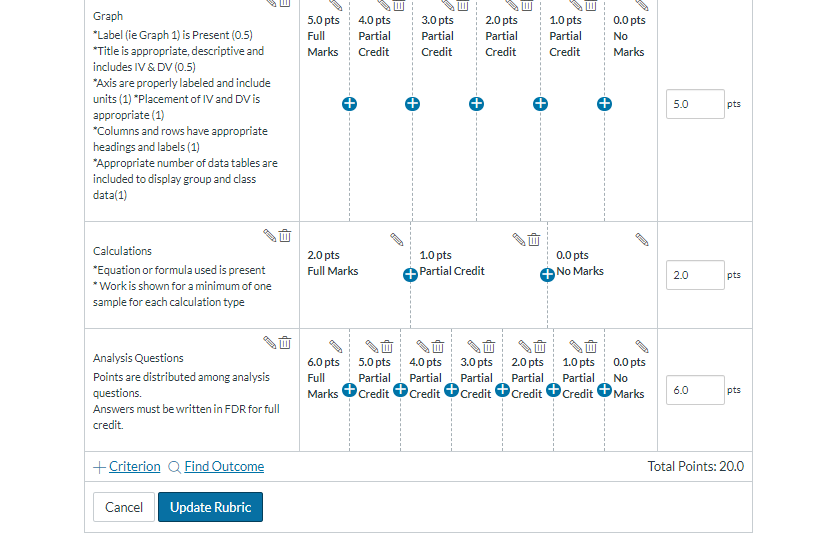Screen dimensions: 822x551
Task: Delete the Analysis Questions criterion row
Action: pyautogui.click(x=285, y=342)
